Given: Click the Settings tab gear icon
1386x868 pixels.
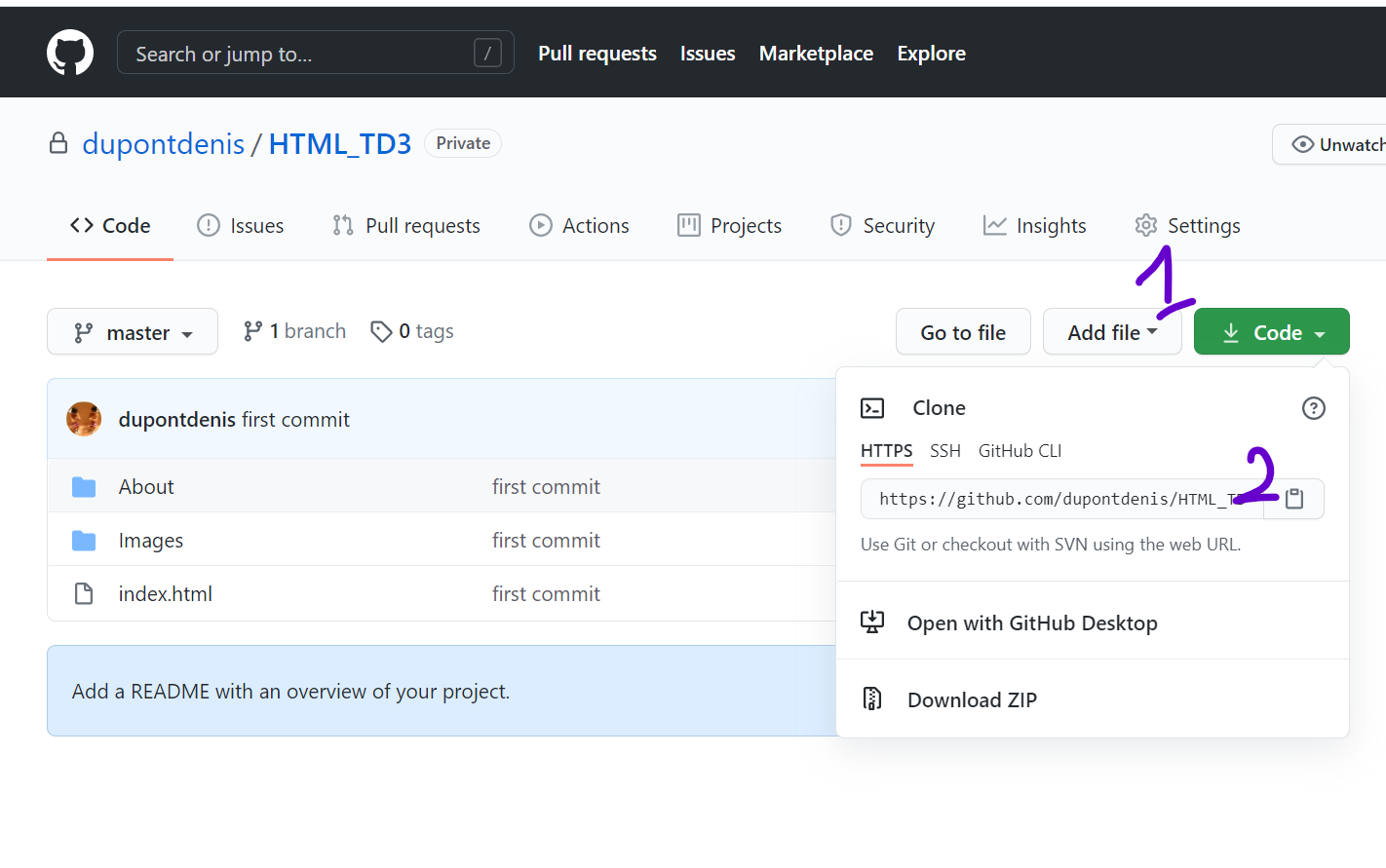Looking at the screenshot, I should click(x=1146, y=225).
